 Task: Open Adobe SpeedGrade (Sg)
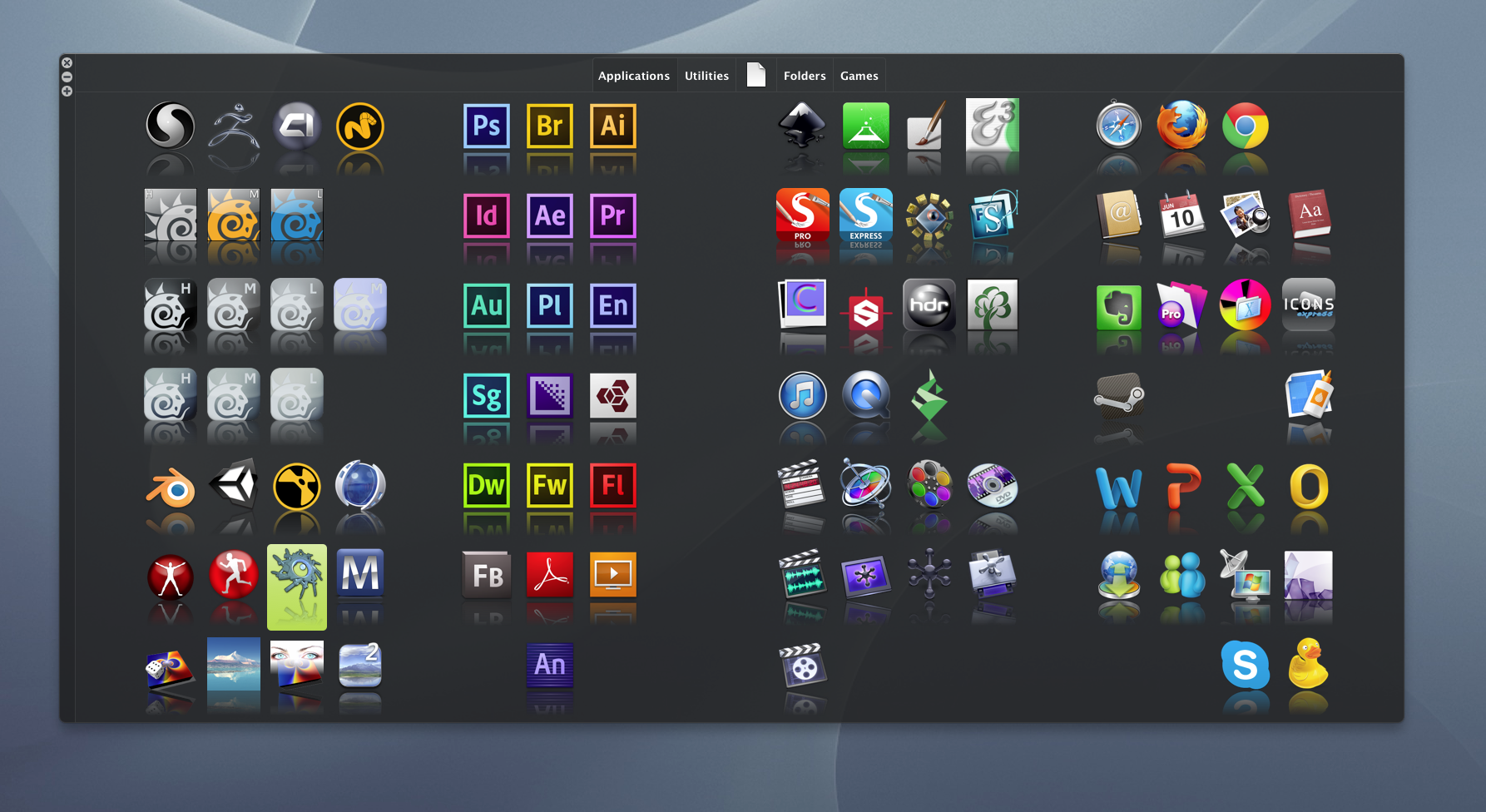coord(487,395)
